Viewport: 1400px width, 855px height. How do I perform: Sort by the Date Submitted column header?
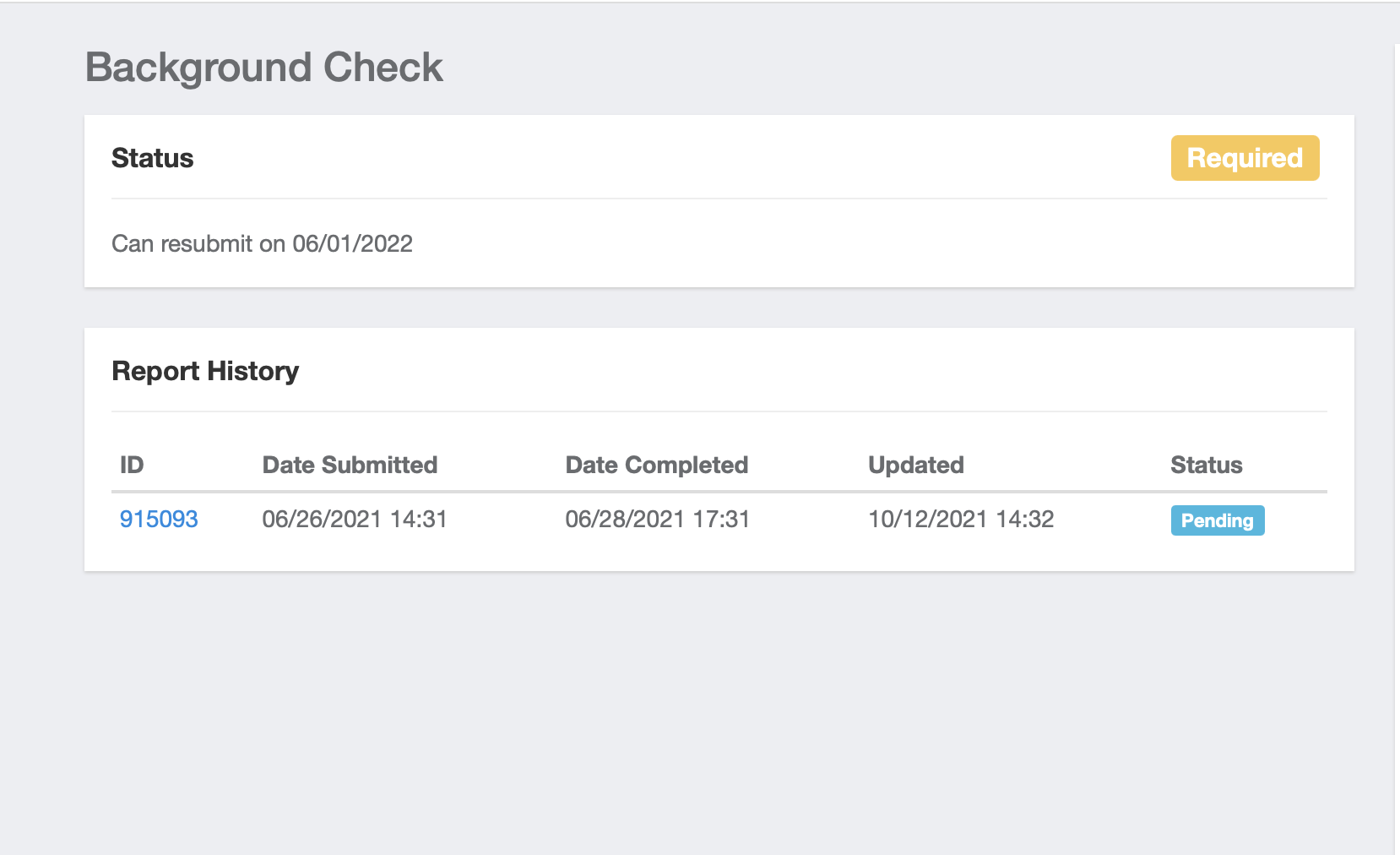click(350, 464)
